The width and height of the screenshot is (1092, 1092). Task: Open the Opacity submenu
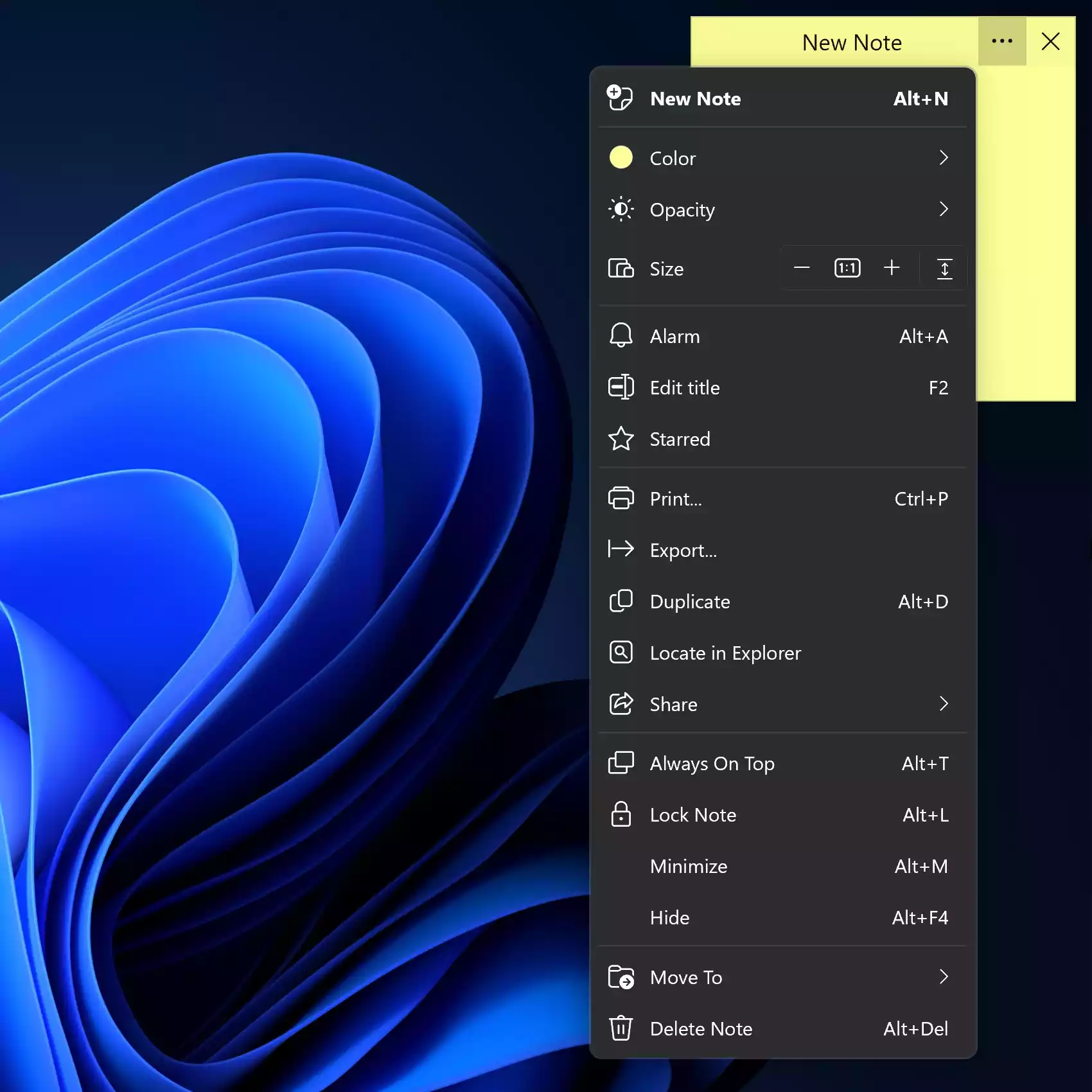click(944, 209)
